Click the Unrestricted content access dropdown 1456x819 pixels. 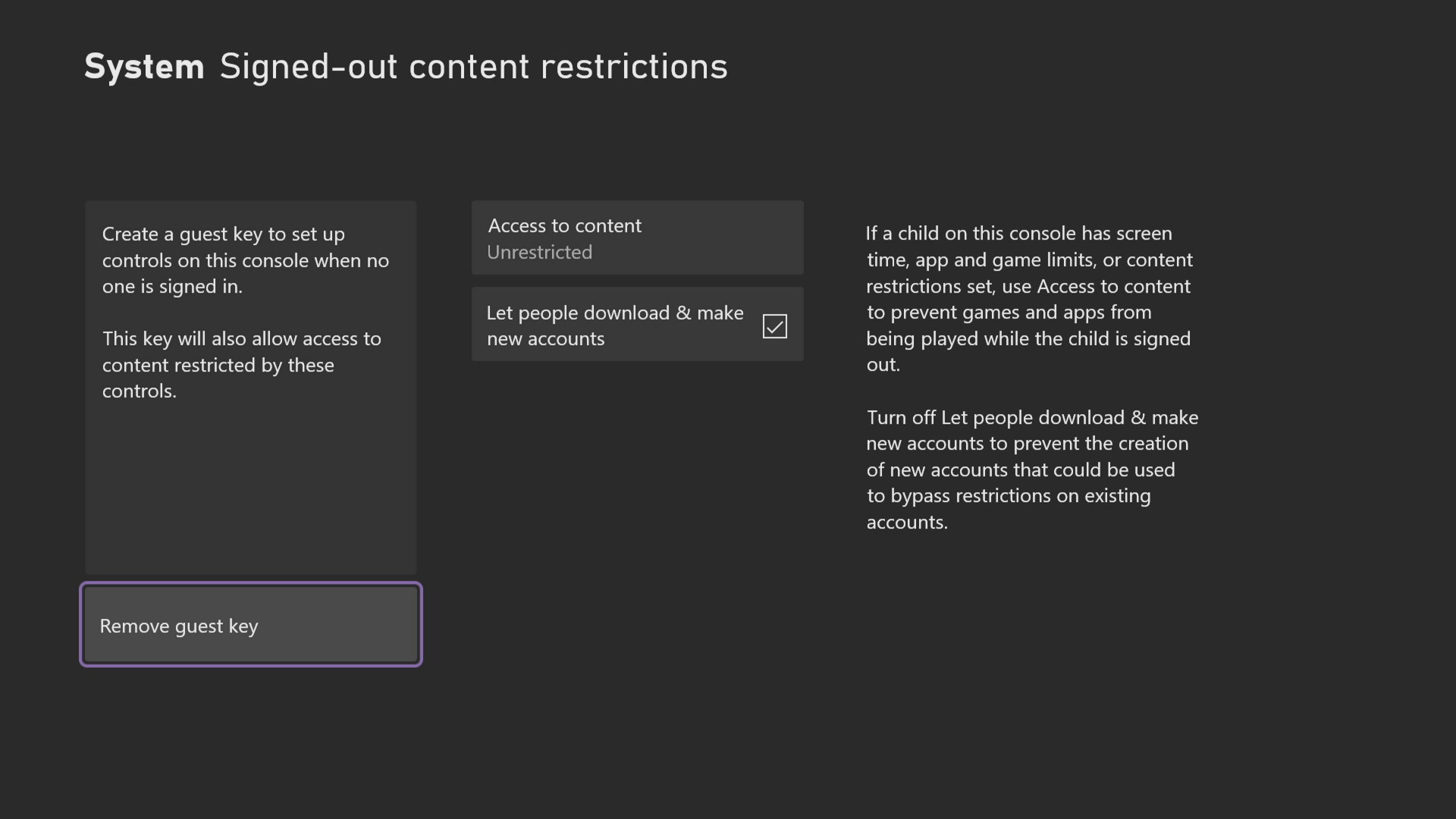pyautogui.click(x=637, y=237)
